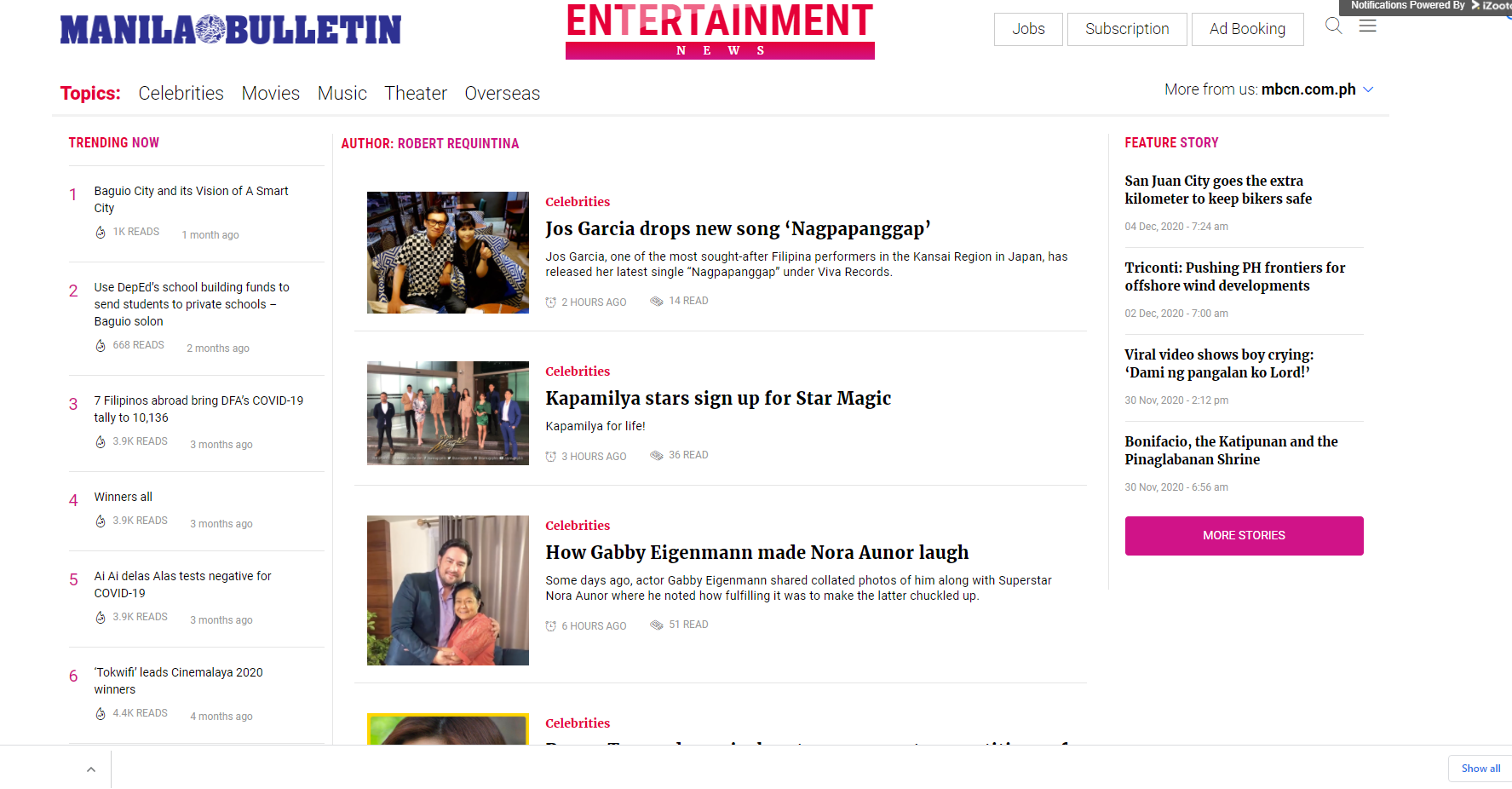This screenshot has height=789, width=1512.
Task: Open Bonifacio and Katipunan feature story
Action: [1231, 451]
